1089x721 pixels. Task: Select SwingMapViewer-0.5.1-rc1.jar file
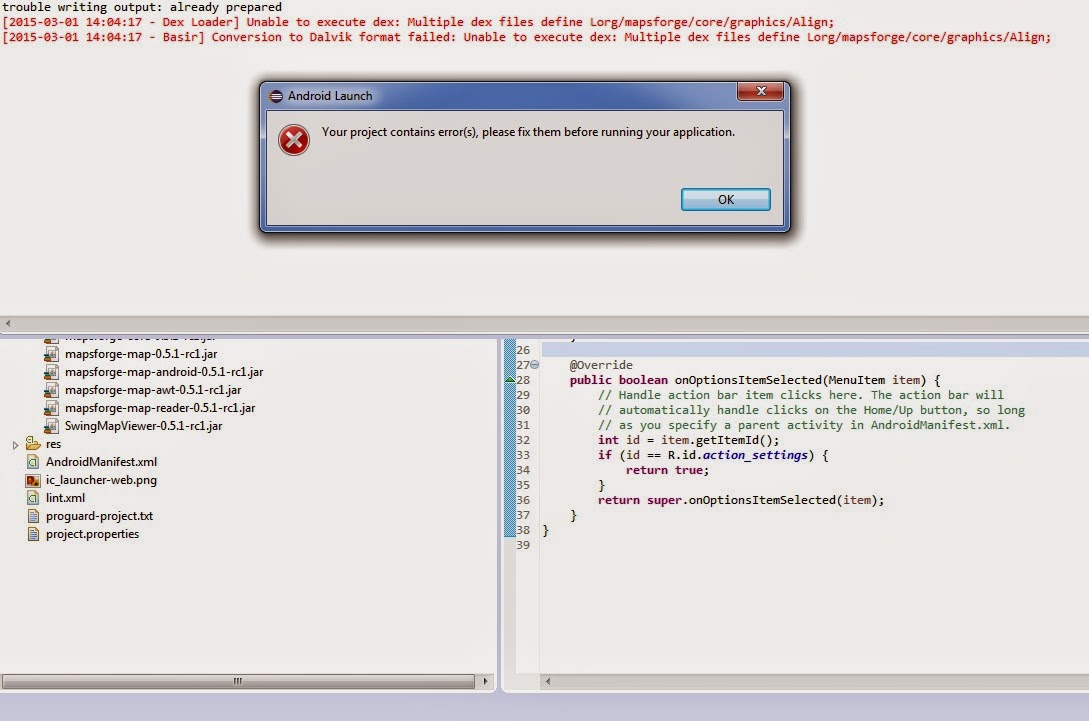143,426
